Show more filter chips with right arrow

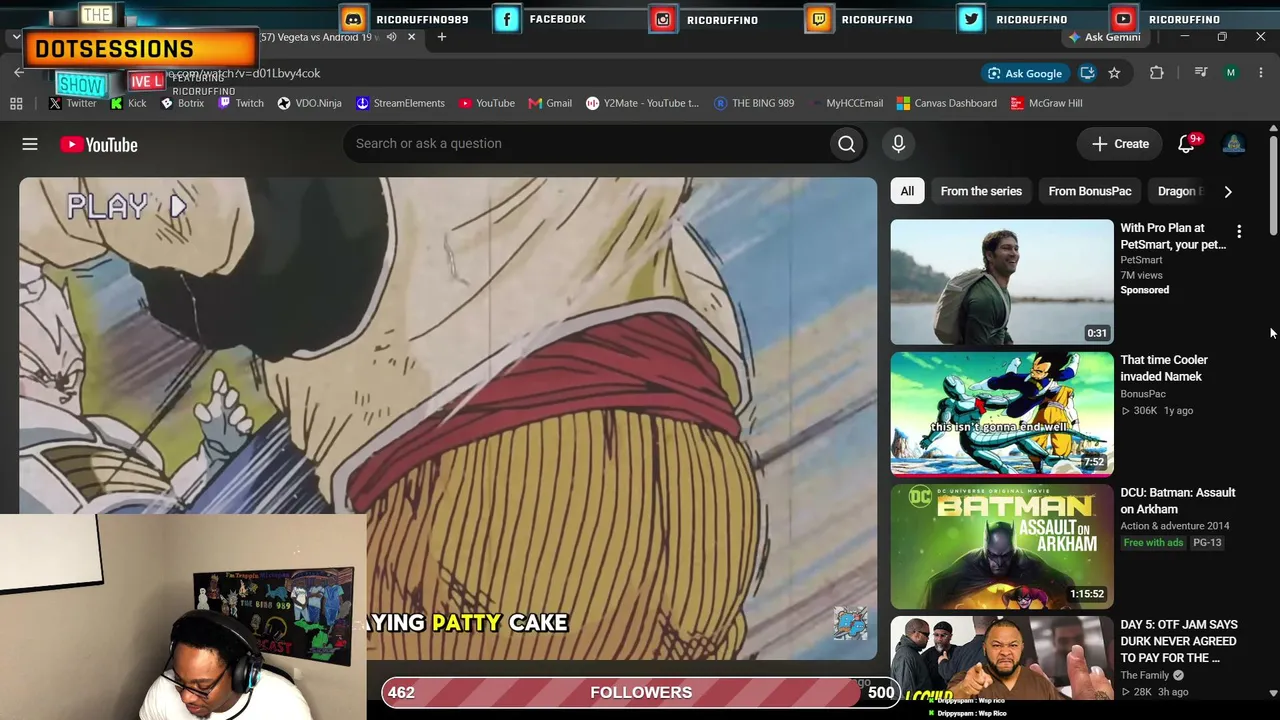pyautogui.click(x=1228, y=191)
